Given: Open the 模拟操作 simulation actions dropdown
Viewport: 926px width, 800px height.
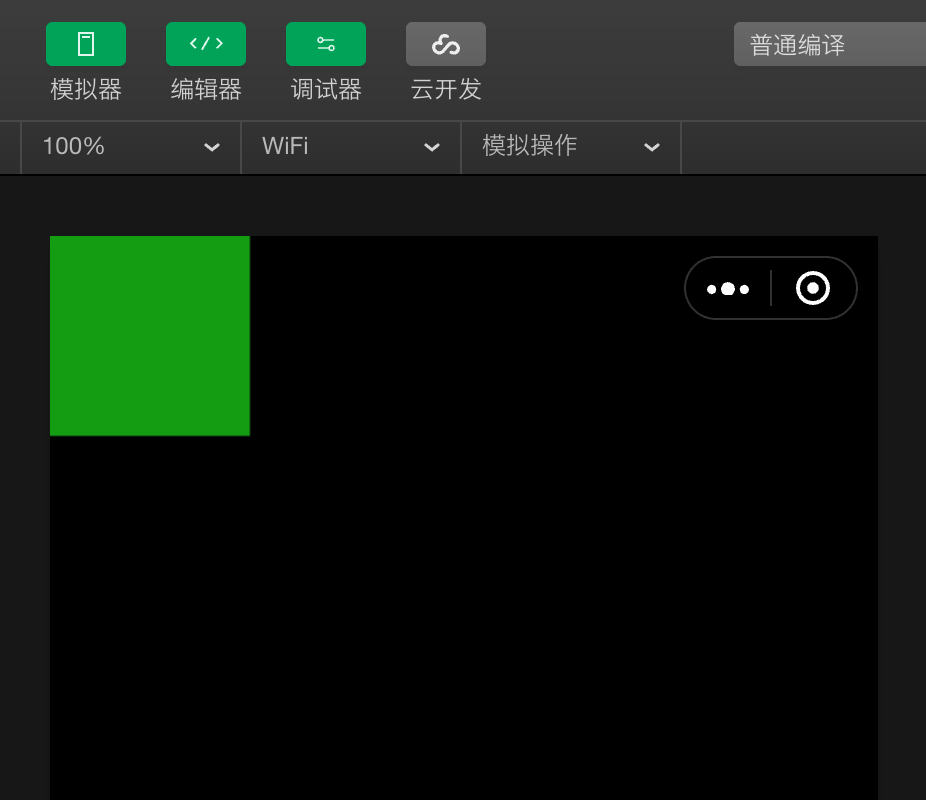Looking at the screenshot, I should point(570,147).
